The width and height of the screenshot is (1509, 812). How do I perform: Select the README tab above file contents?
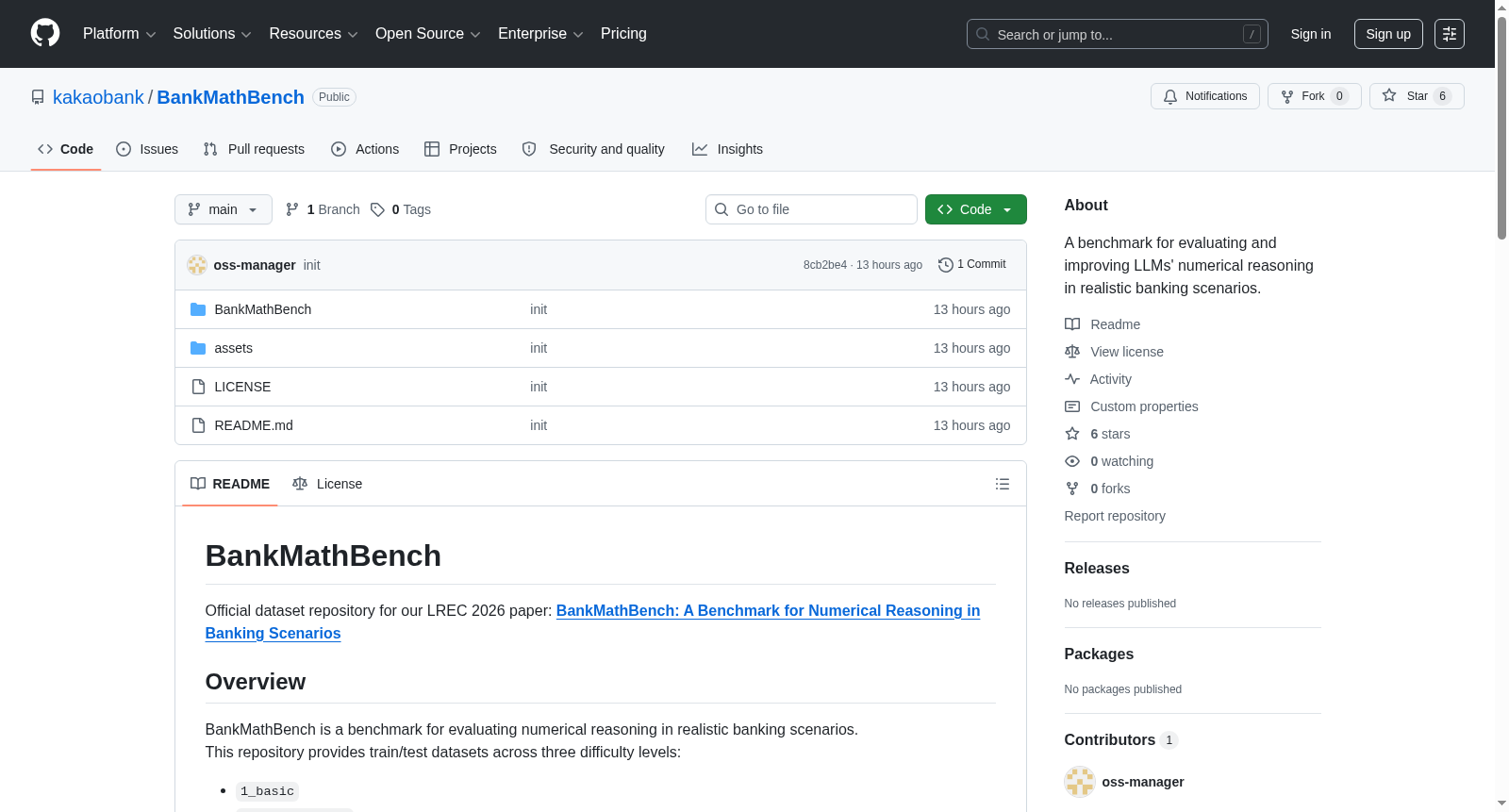tap(230, 484)
